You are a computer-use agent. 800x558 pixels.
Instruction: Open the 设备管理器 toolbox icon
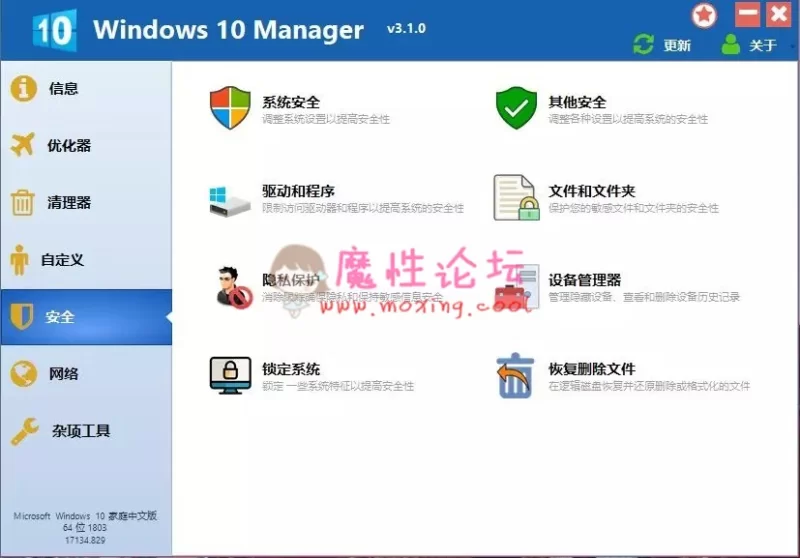516,287
